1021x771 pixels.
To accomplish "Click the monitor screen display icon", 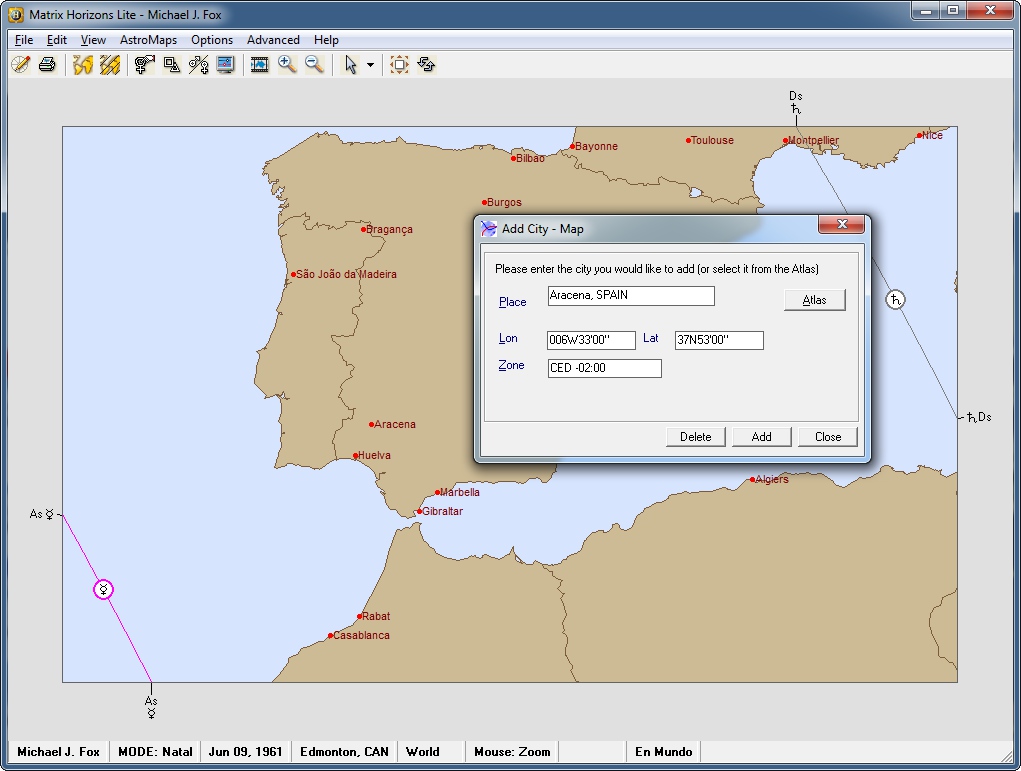I will 225,64.
